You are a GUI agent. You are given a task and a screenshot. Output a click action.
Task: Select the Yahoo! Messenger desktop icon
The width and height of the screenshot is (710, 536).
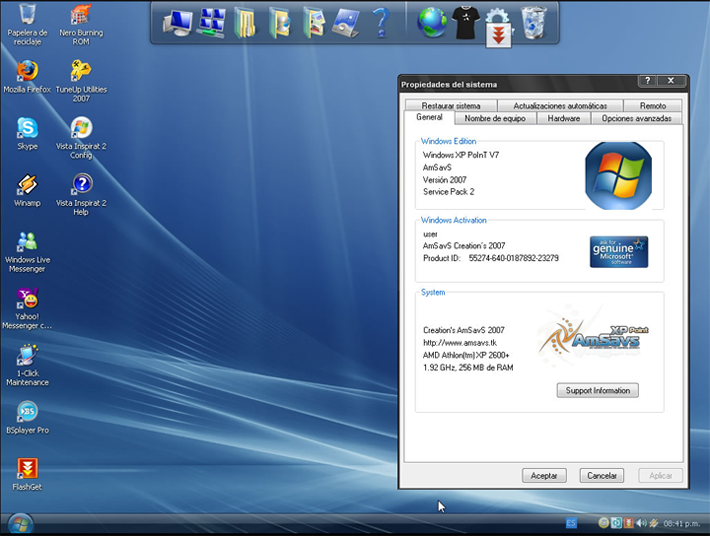[x=27, y=309]
